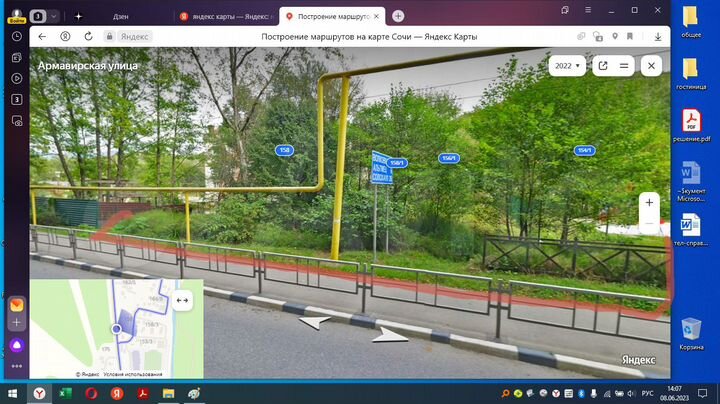Move along the road using left arrow

pos(316,323)
